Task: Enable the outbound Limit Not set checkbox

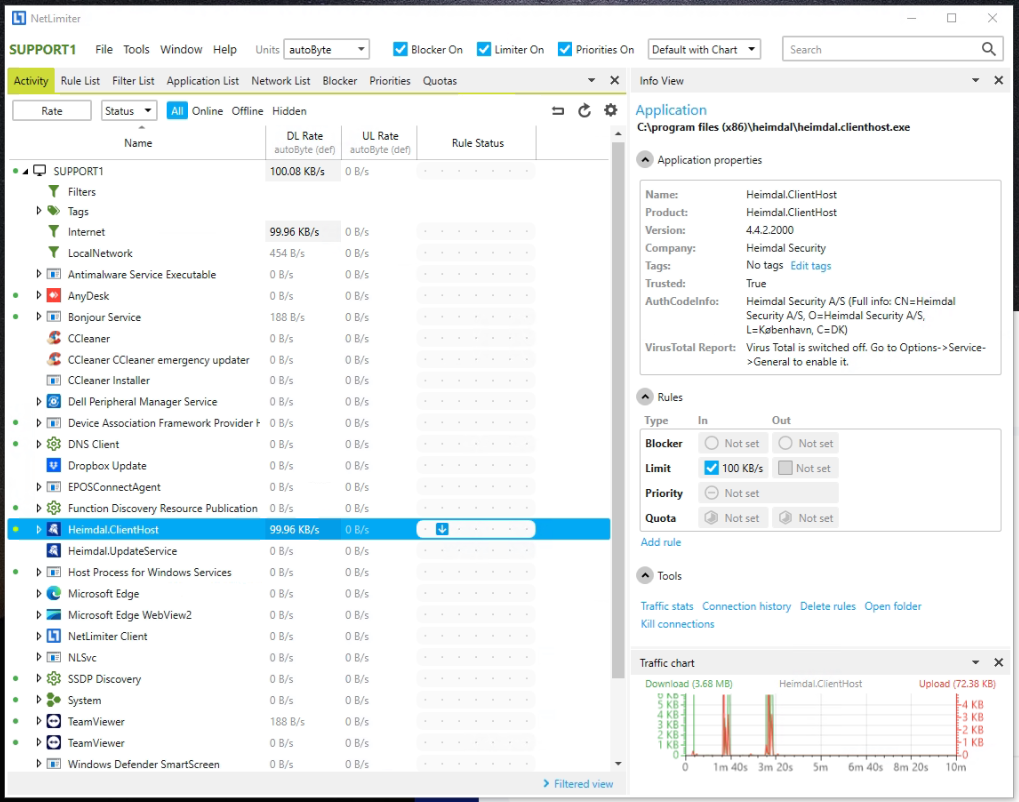Action: [x=785, y=468]
